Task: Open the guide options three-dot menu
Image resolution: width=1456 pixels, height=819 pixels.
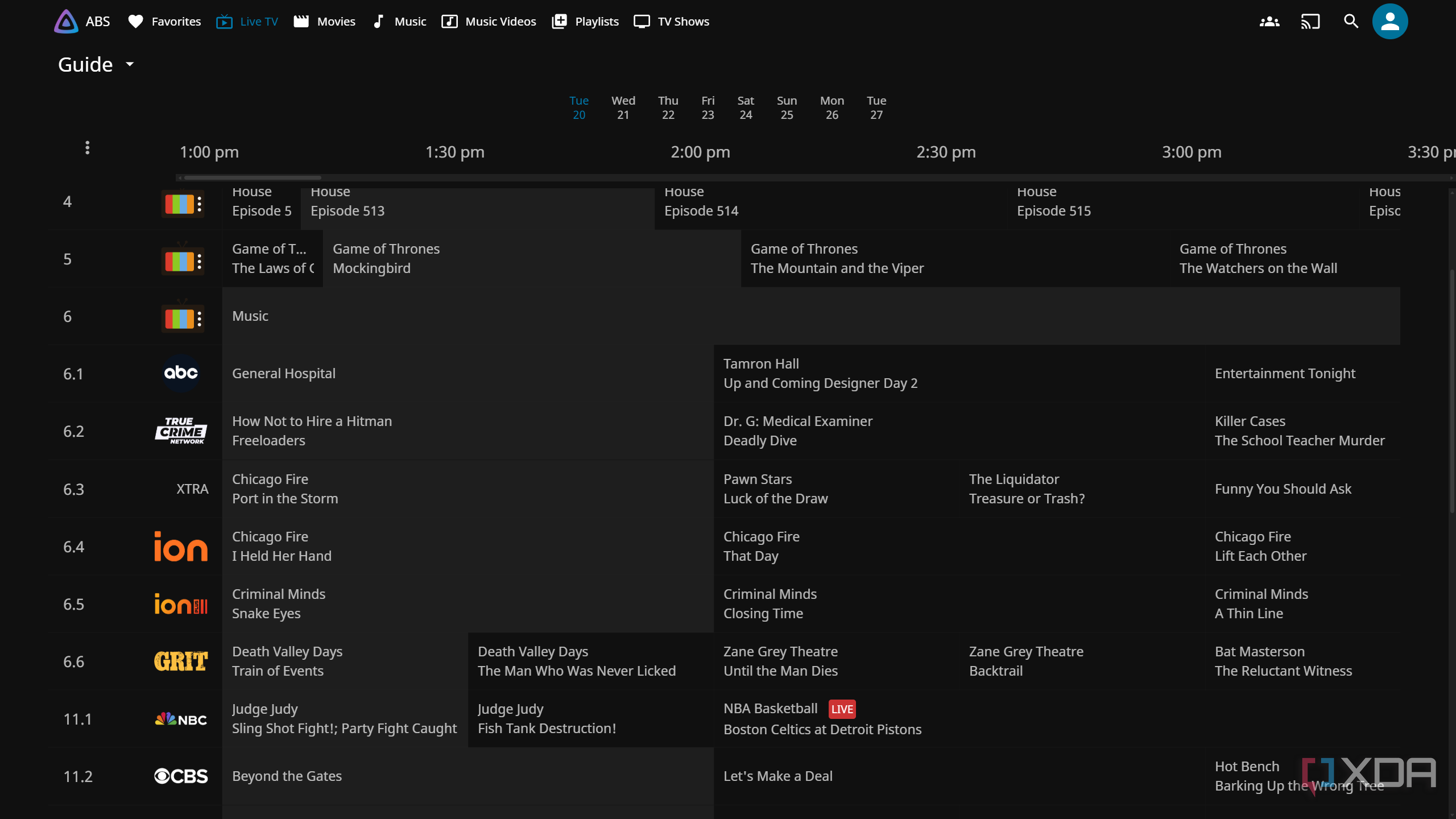Action: click(87, 148)
